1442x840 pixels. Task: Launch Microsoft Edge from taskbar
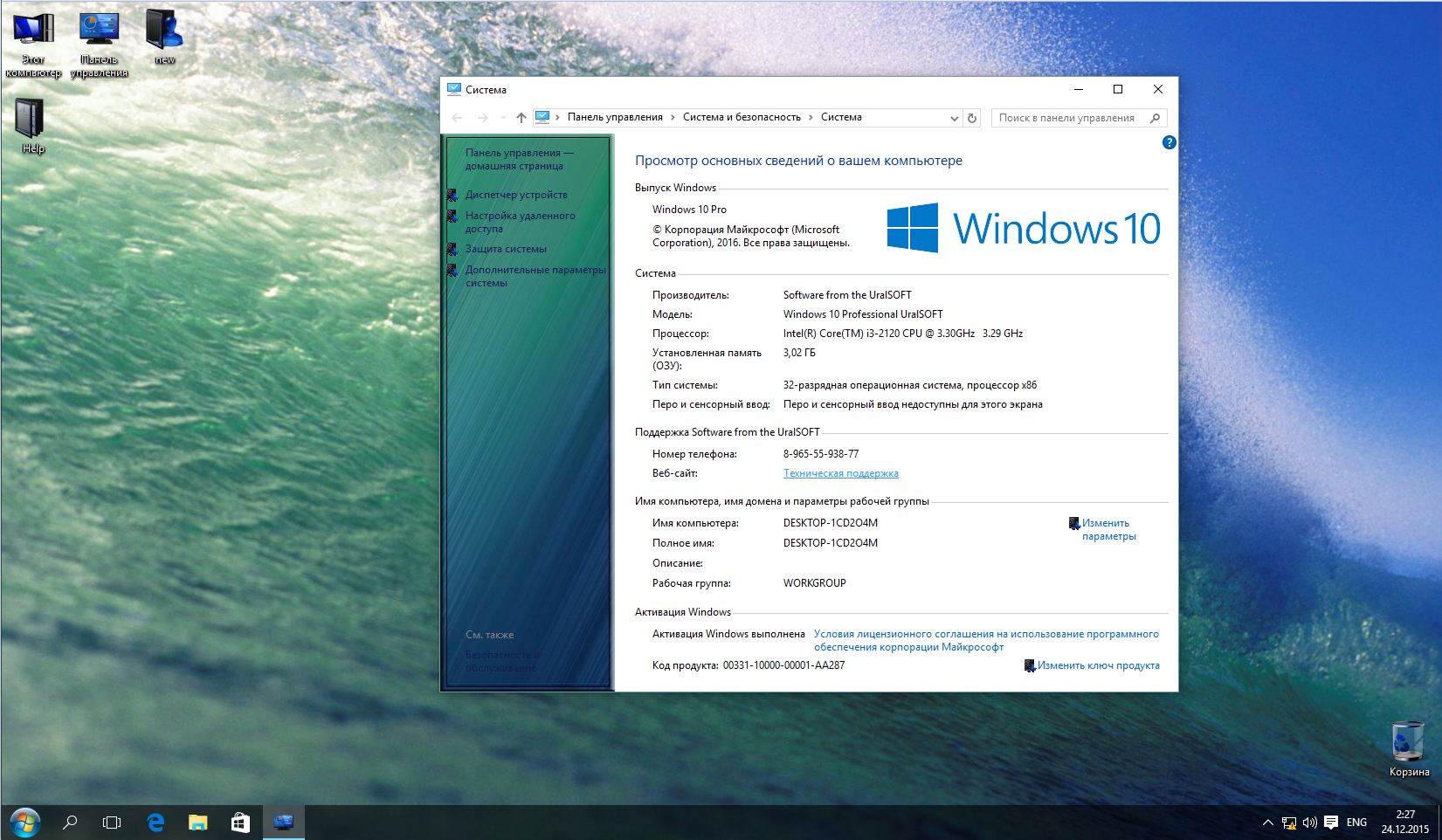[x=155, y=823]
